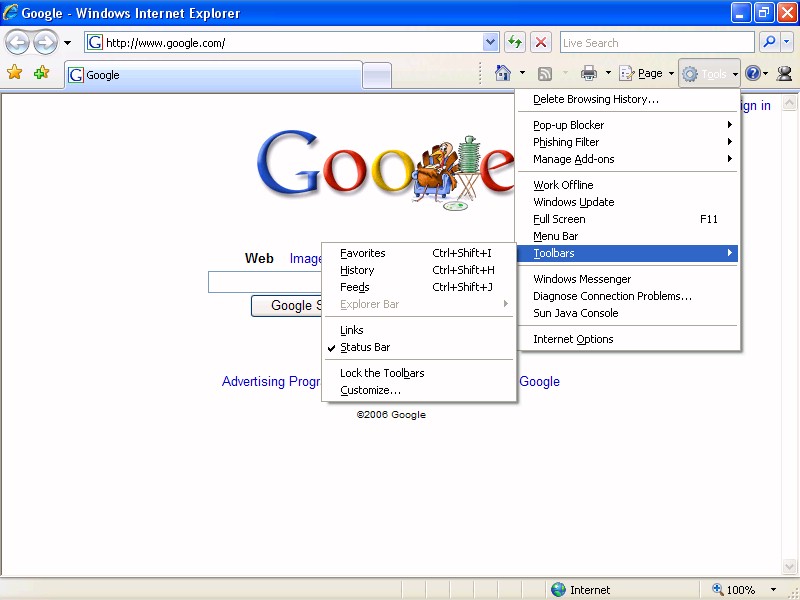
Task: Close the Tools menu via its gear button
Action: pos(709,74)
